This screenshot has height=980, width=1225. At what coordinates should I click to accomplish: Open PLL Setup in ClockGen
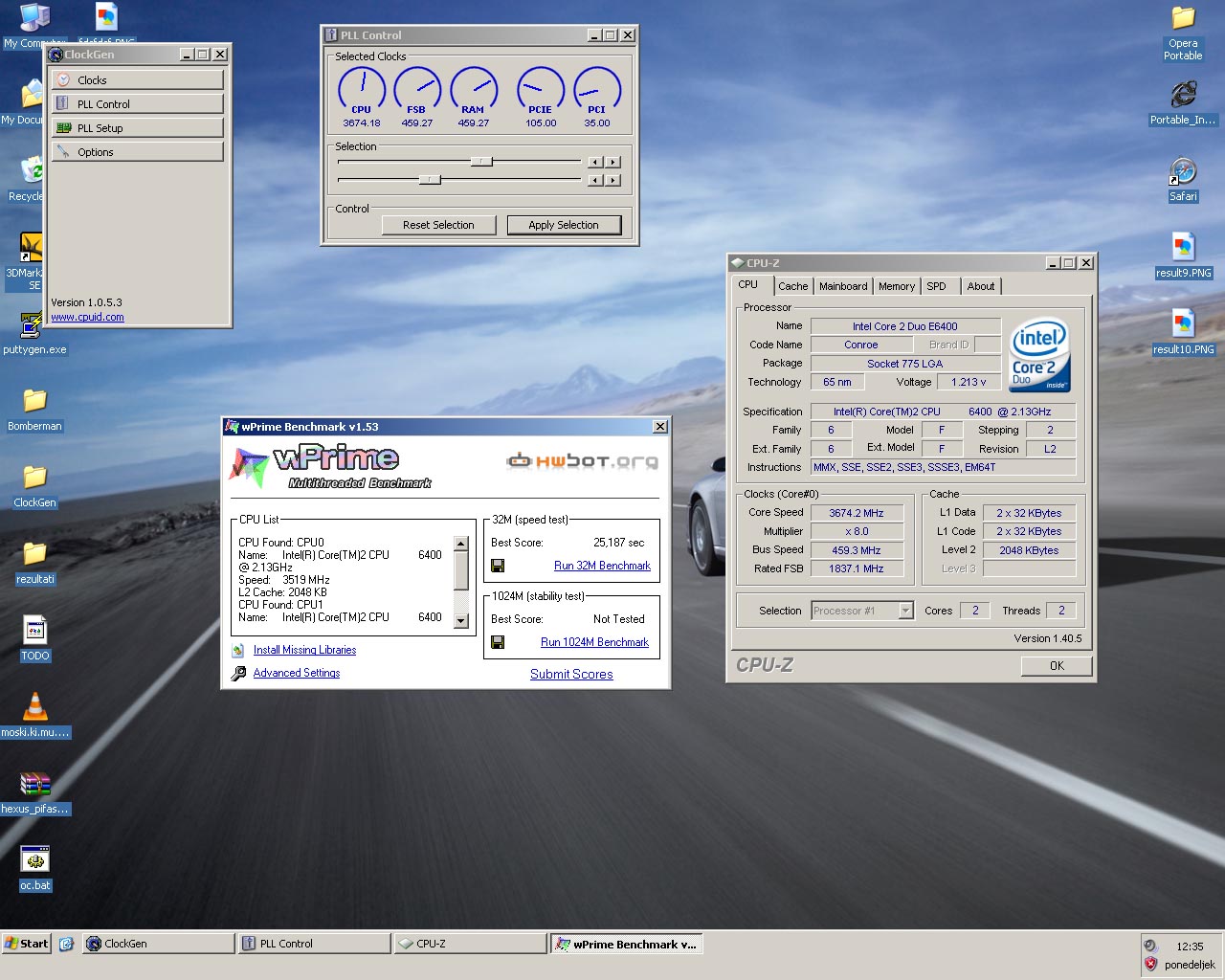click(137, 128)
